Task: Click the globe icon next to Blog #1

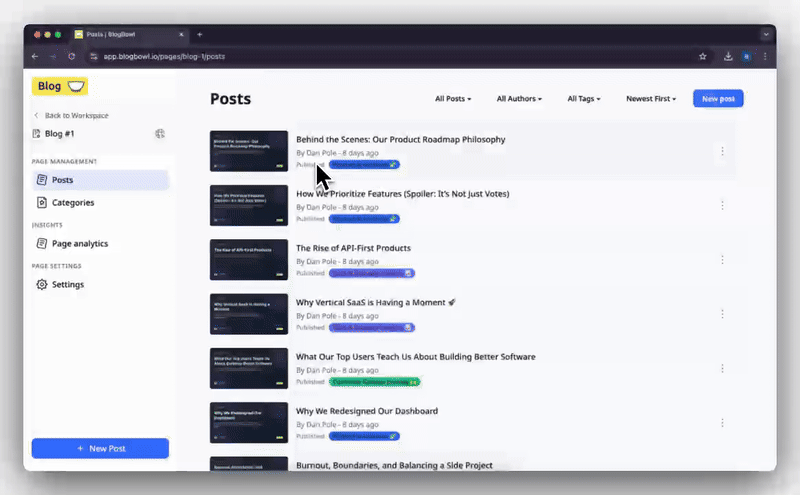Action: point(160,134)
